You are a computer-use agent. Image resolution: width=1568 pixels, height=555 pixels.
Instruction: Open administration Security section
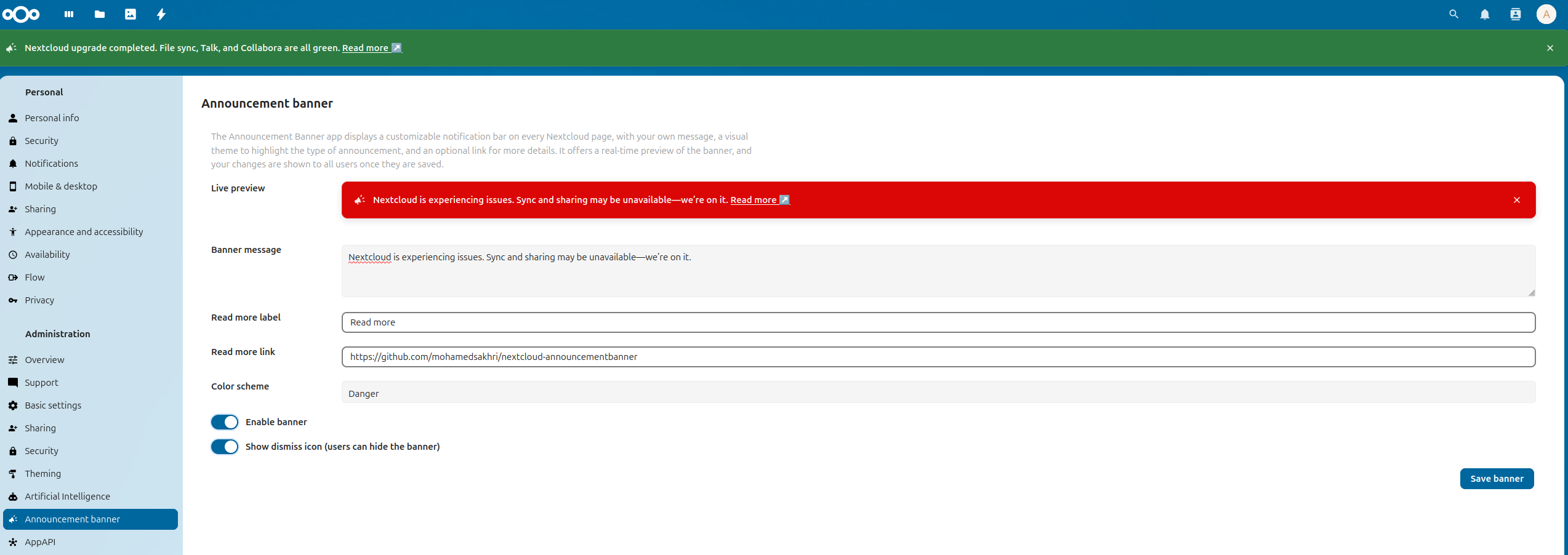90,451
